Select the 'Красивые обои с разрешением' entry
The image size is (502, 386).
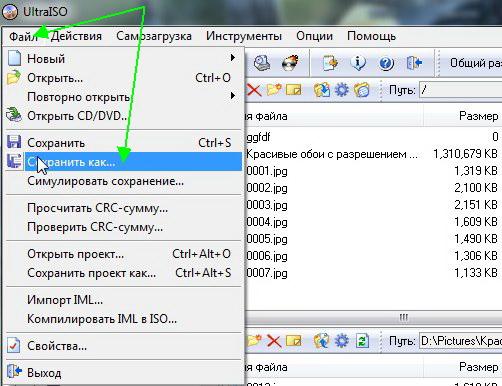click(x=332, y=154)
